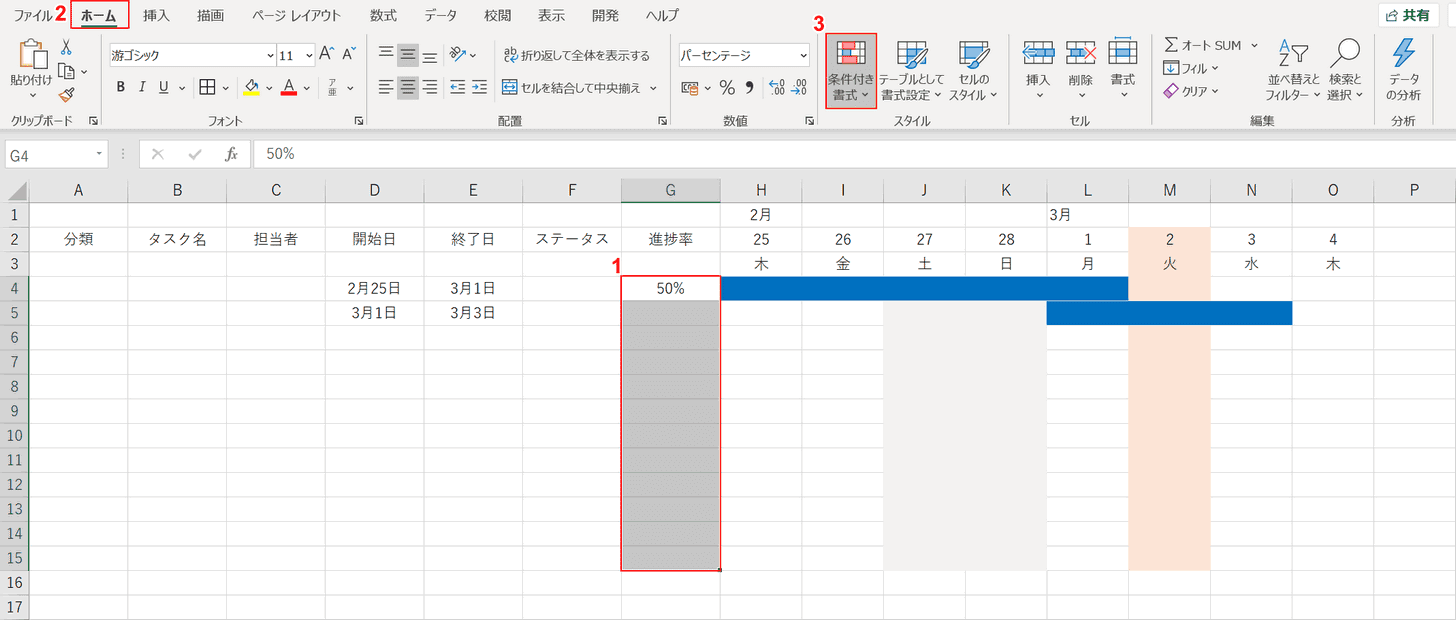The image size is (1456, 620).
Task: Expand the fill color dropdown arrow
Action: 270,87
